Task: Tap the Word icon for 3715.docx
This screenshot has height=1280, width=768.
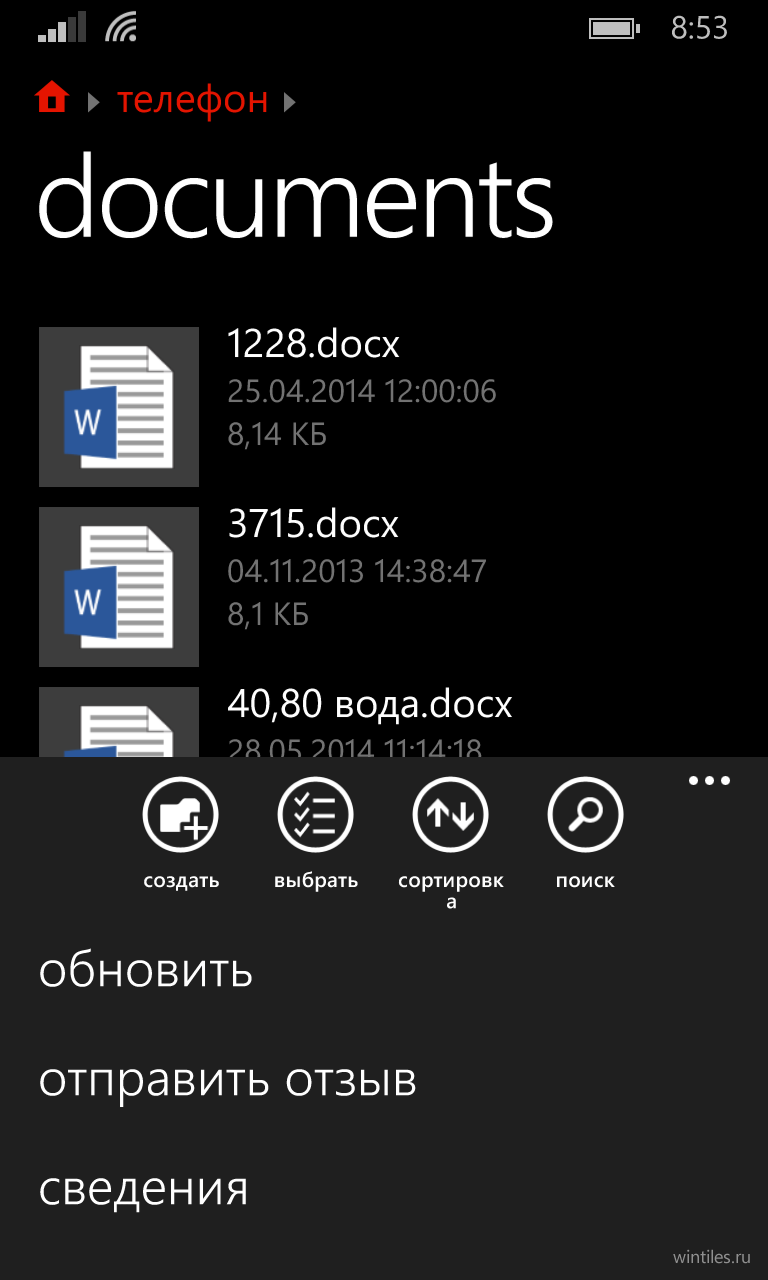Action: [x=119, y=587]
